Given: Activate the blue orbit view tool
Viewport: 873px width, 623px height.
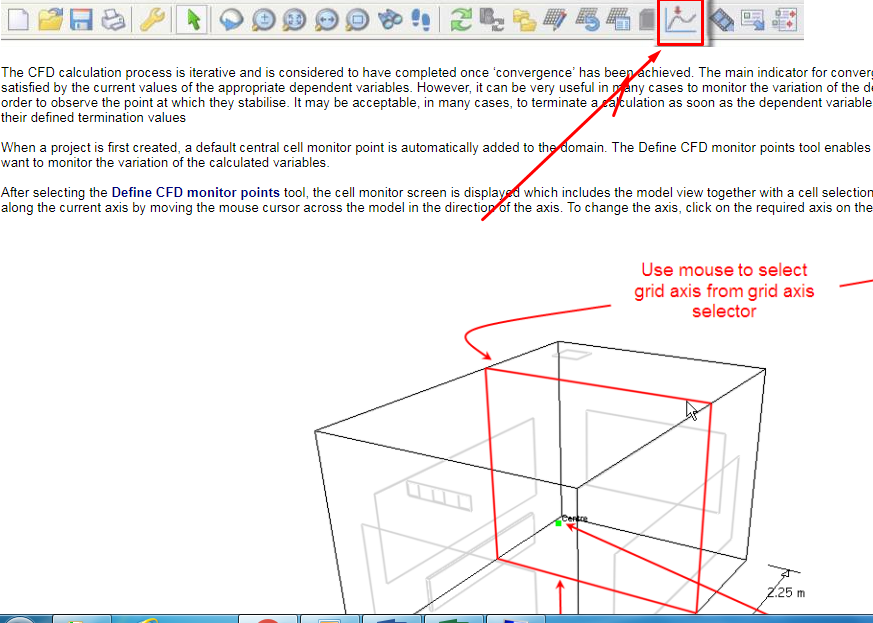Looking at the screenshot, I should coord(231,20).
